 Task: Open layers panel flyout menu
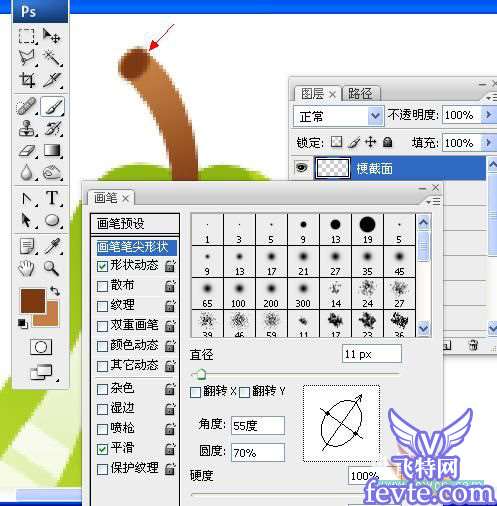492,98
